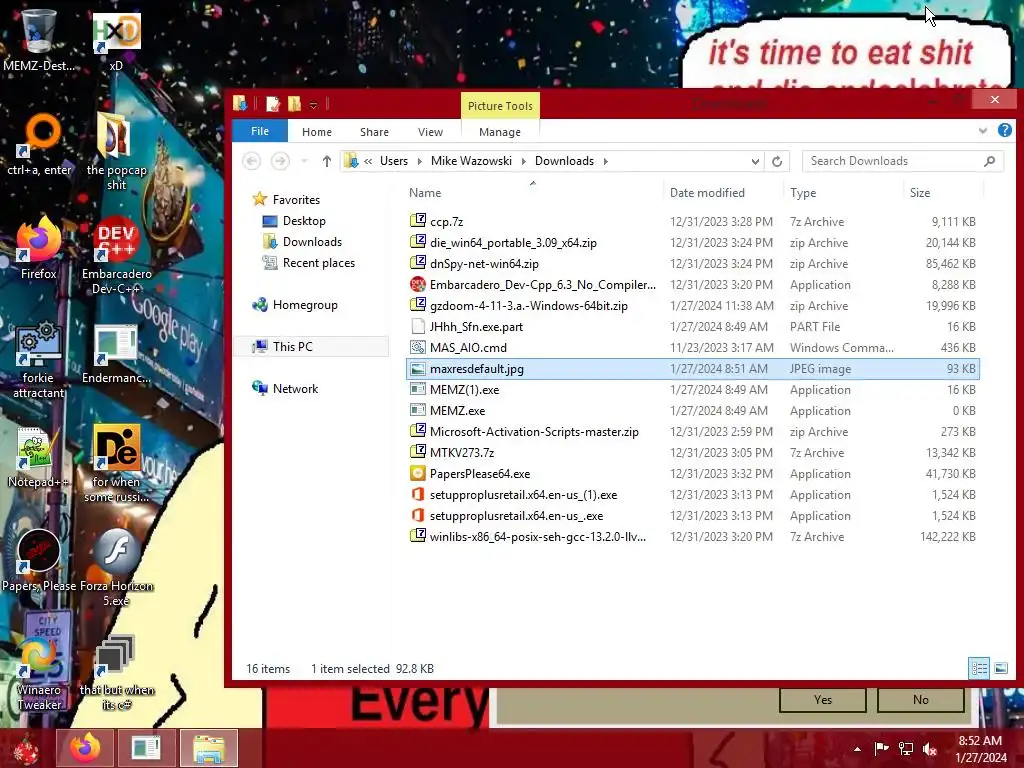Open the Share ribbon tab
1024x768 pixels.
coord(374,132)
